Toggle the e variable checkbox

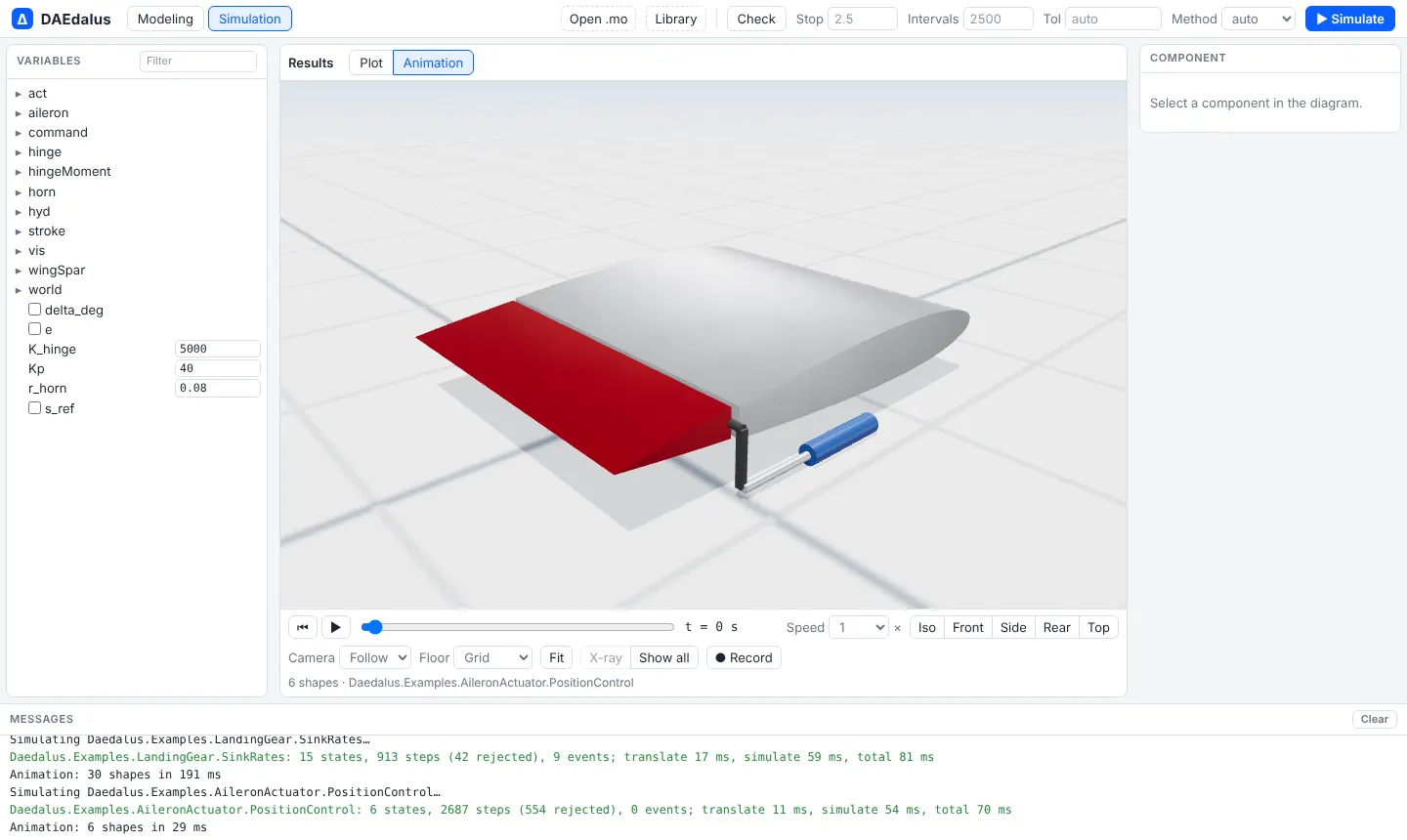coord(34,329)
